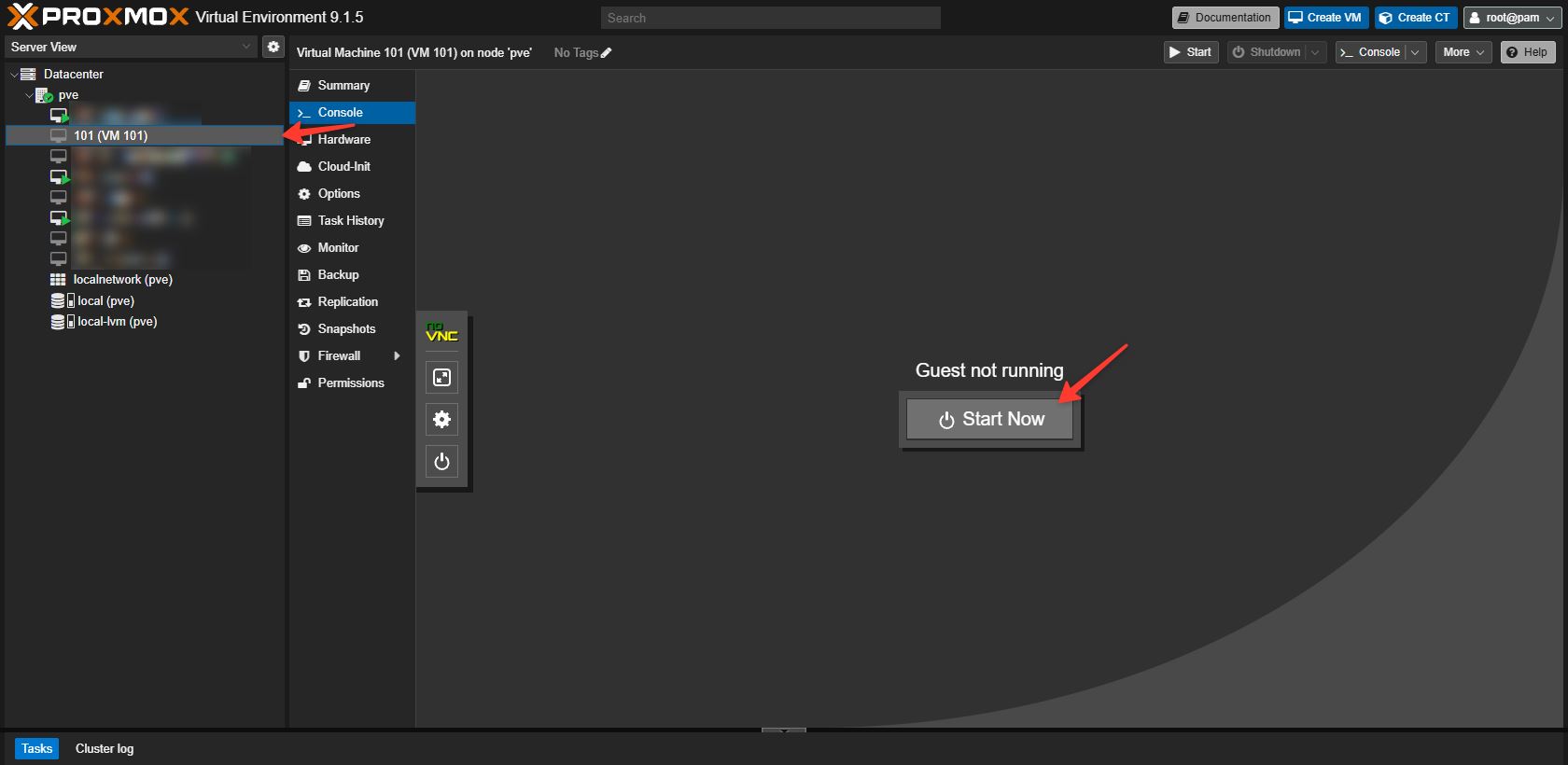Select Datacenter in the tree
1568x765 pixels.
[x=74, y=74]
